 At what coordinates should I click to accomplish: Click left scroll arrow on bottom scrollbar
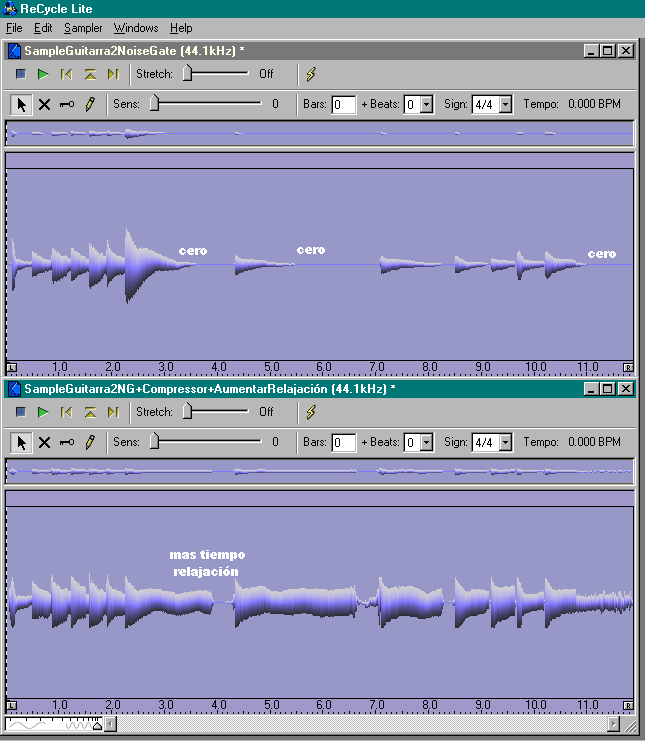click(110, 724)
